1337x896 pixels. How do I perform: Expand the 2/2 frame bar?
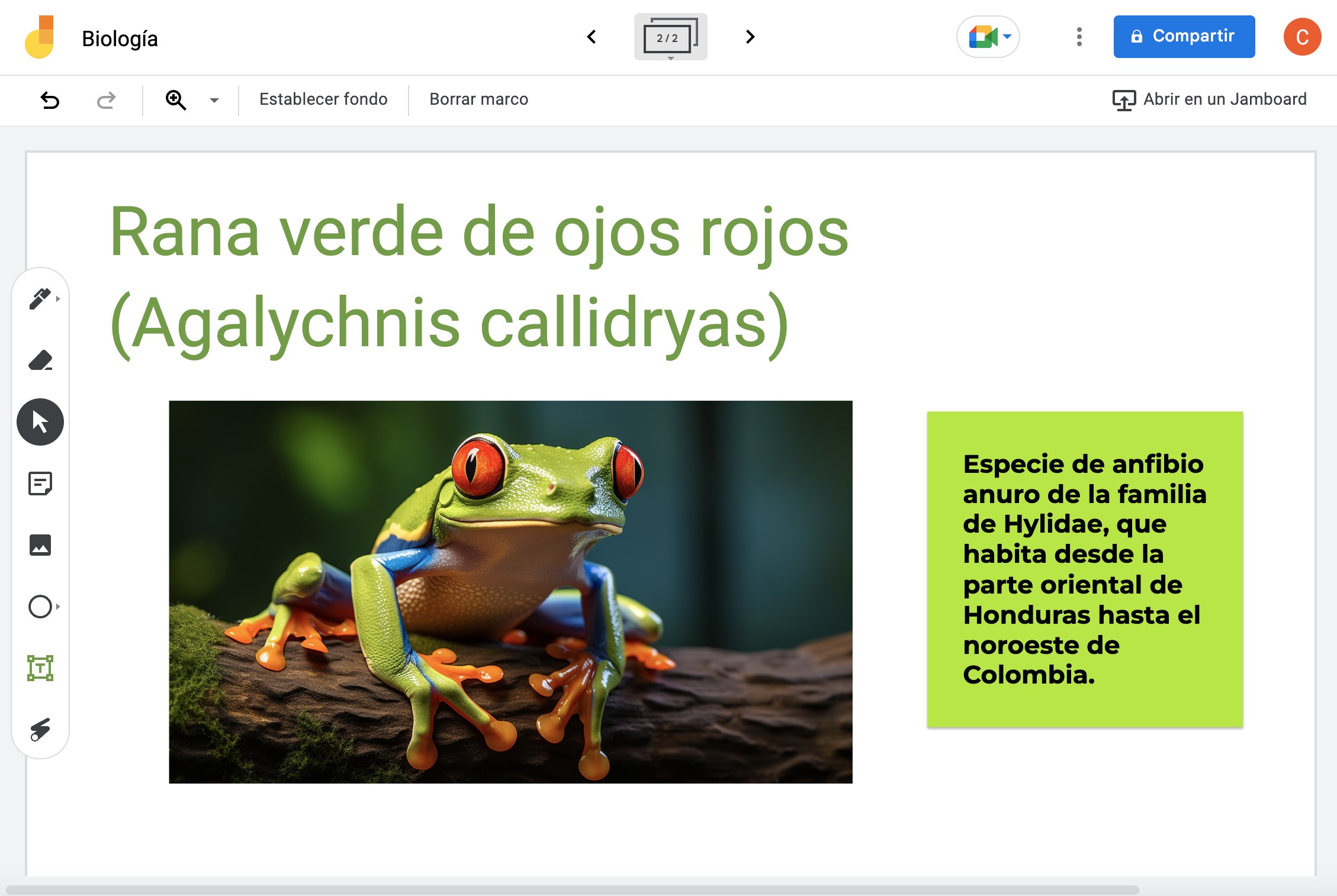(x=670, y=37)
